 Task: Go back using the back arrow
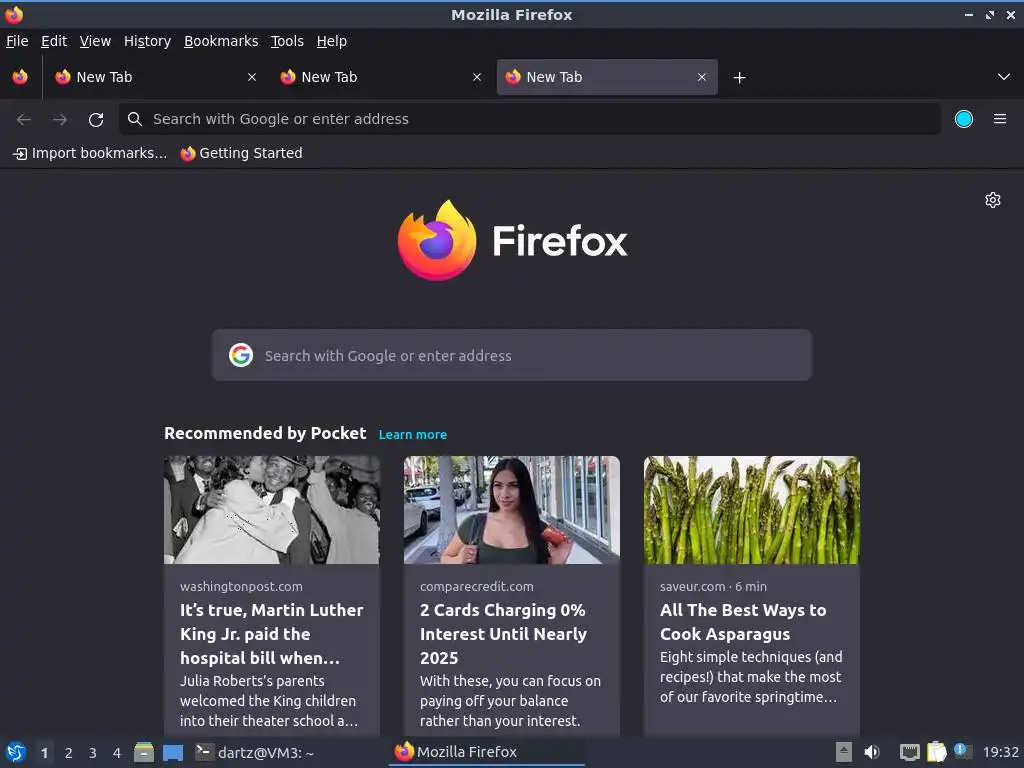click(24, 120)
